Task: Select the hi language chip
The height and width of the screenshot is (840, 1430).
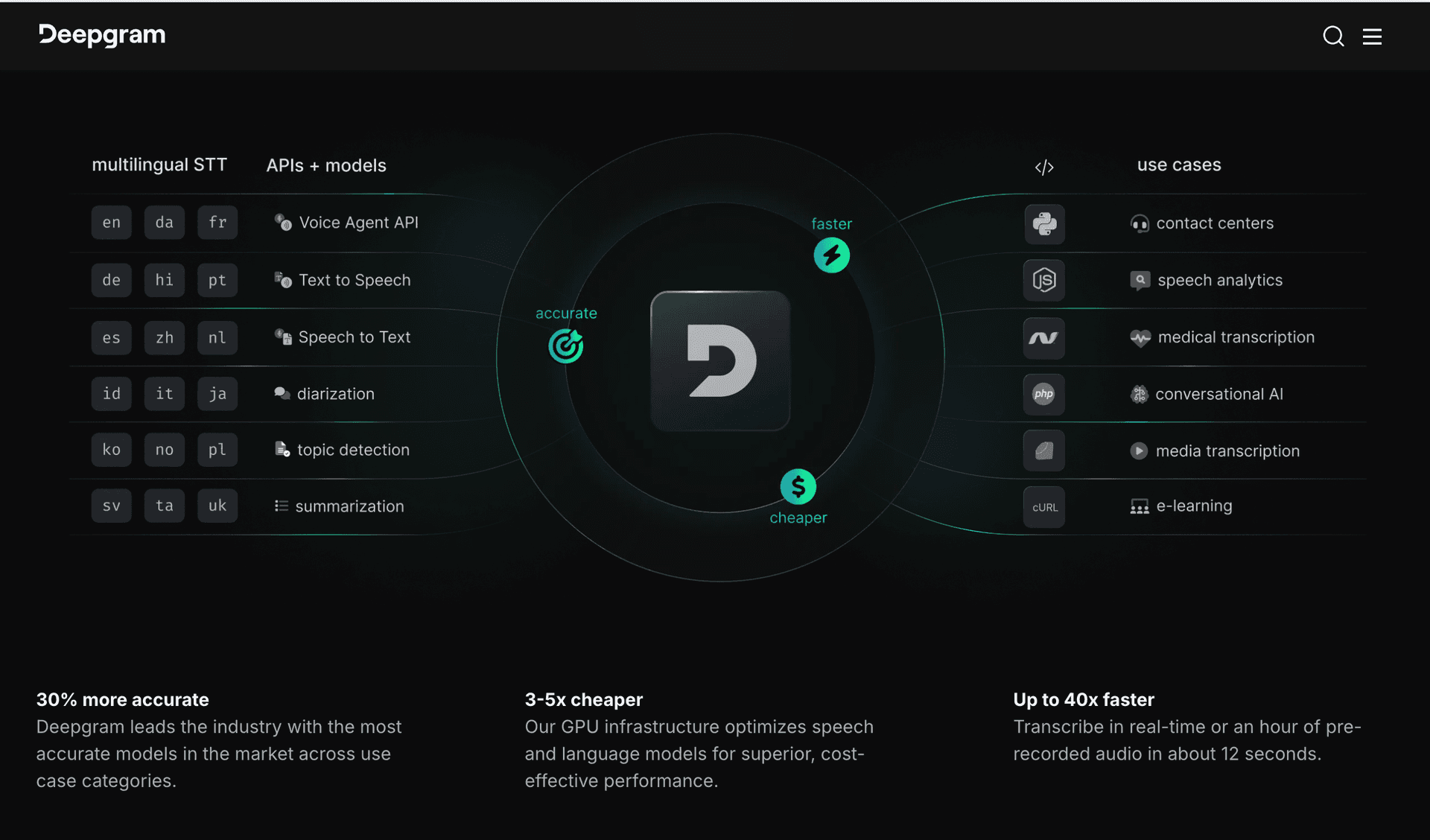Action: pos(165,280)
